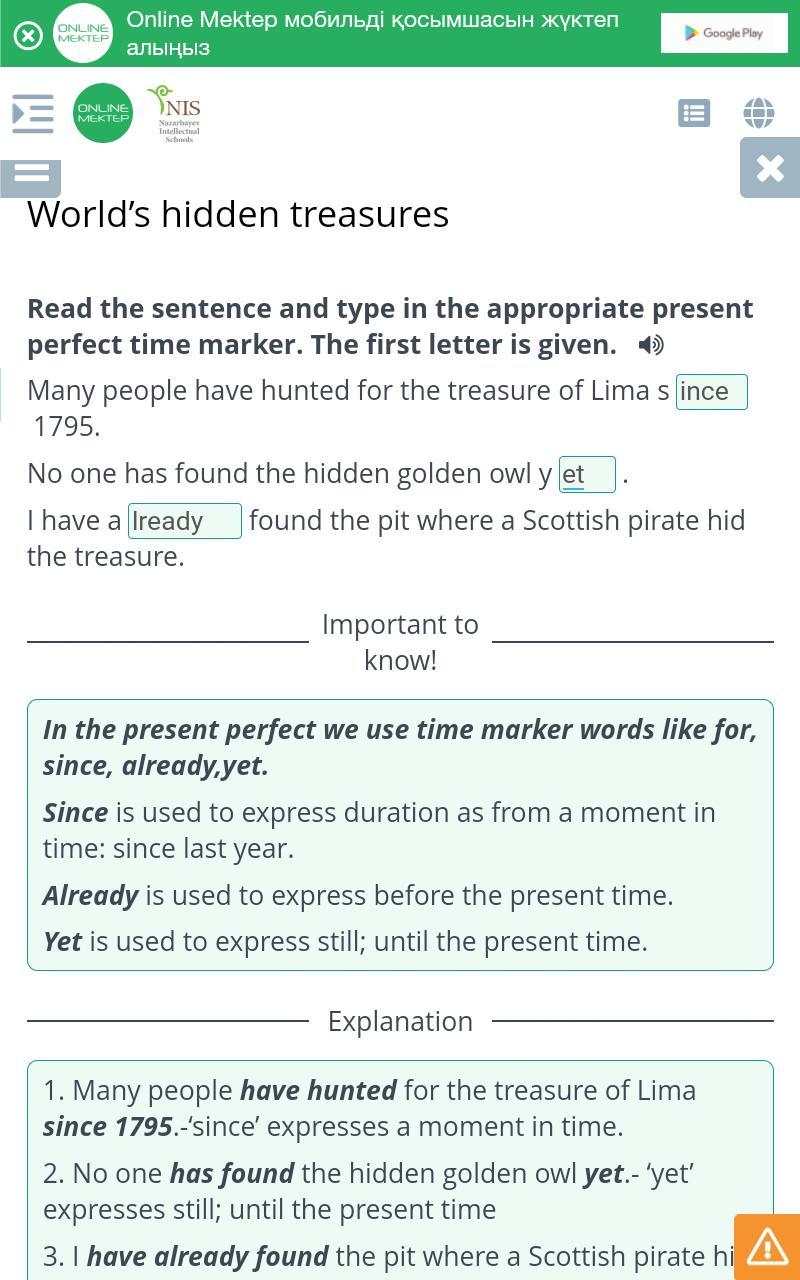This screenshot has height=1280, width=800.
Task: Toggle the gray hamburger panel tab
Action: 31,174
